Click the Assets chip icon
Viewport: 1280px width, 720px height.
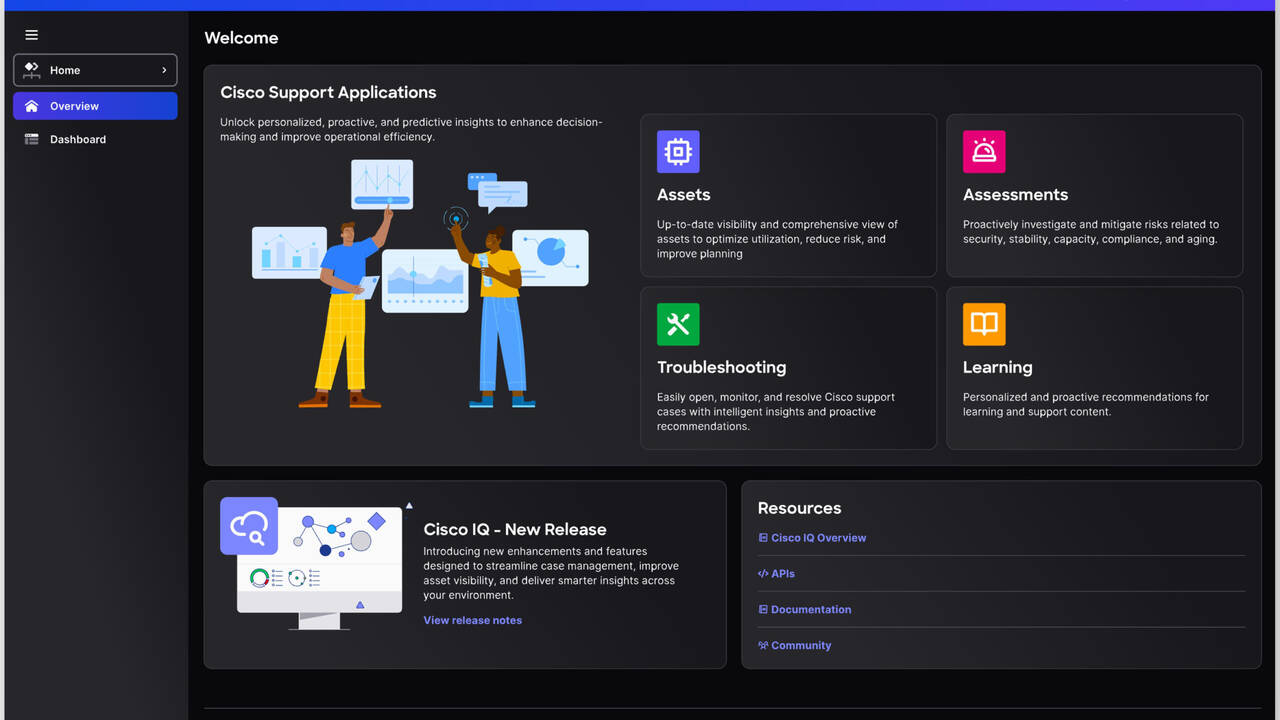click(678, 152)
